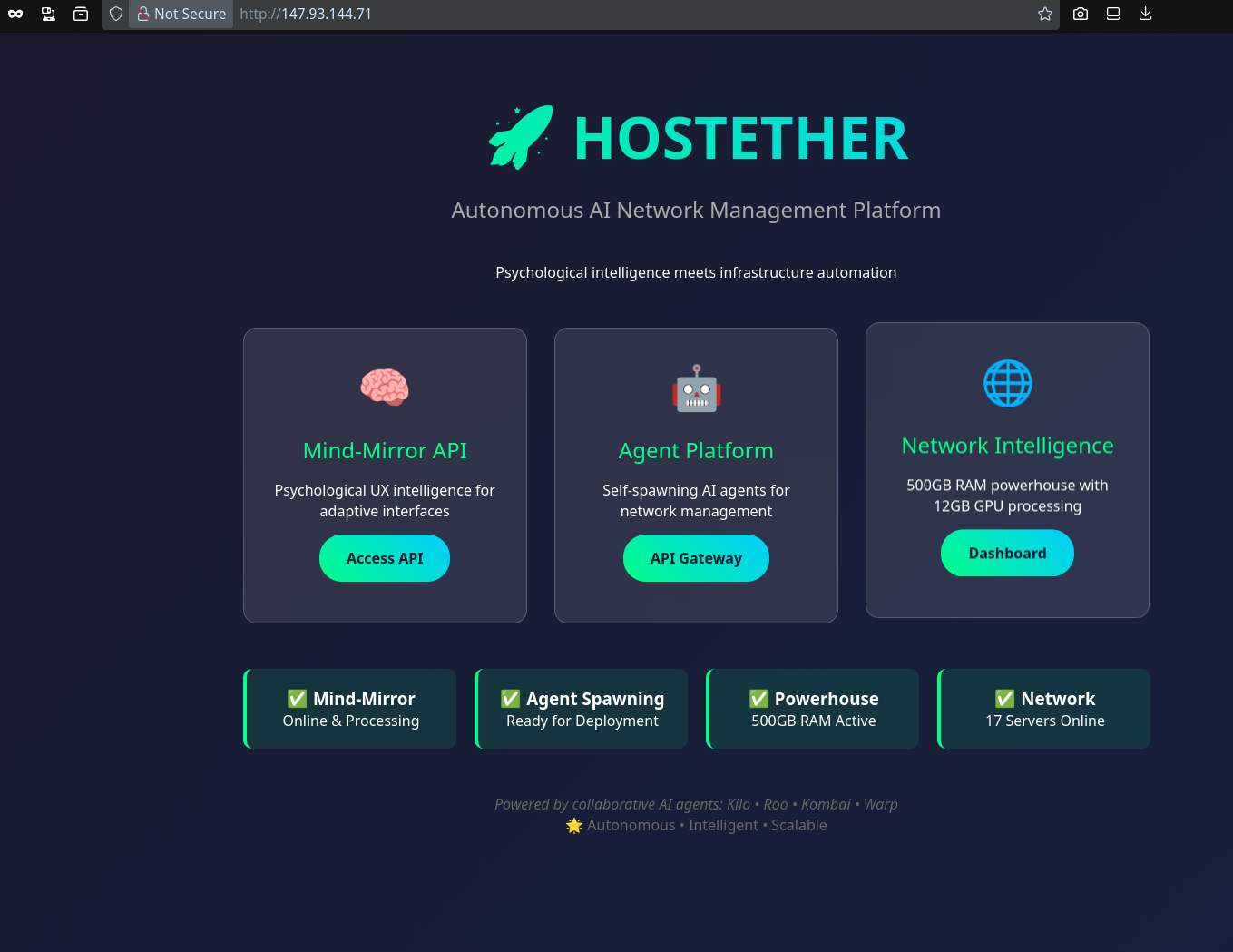Click the green checkmark beside Powerhouse
Image resolution: width=1233 pixels, height=952 pixels.
pos(758,699)
